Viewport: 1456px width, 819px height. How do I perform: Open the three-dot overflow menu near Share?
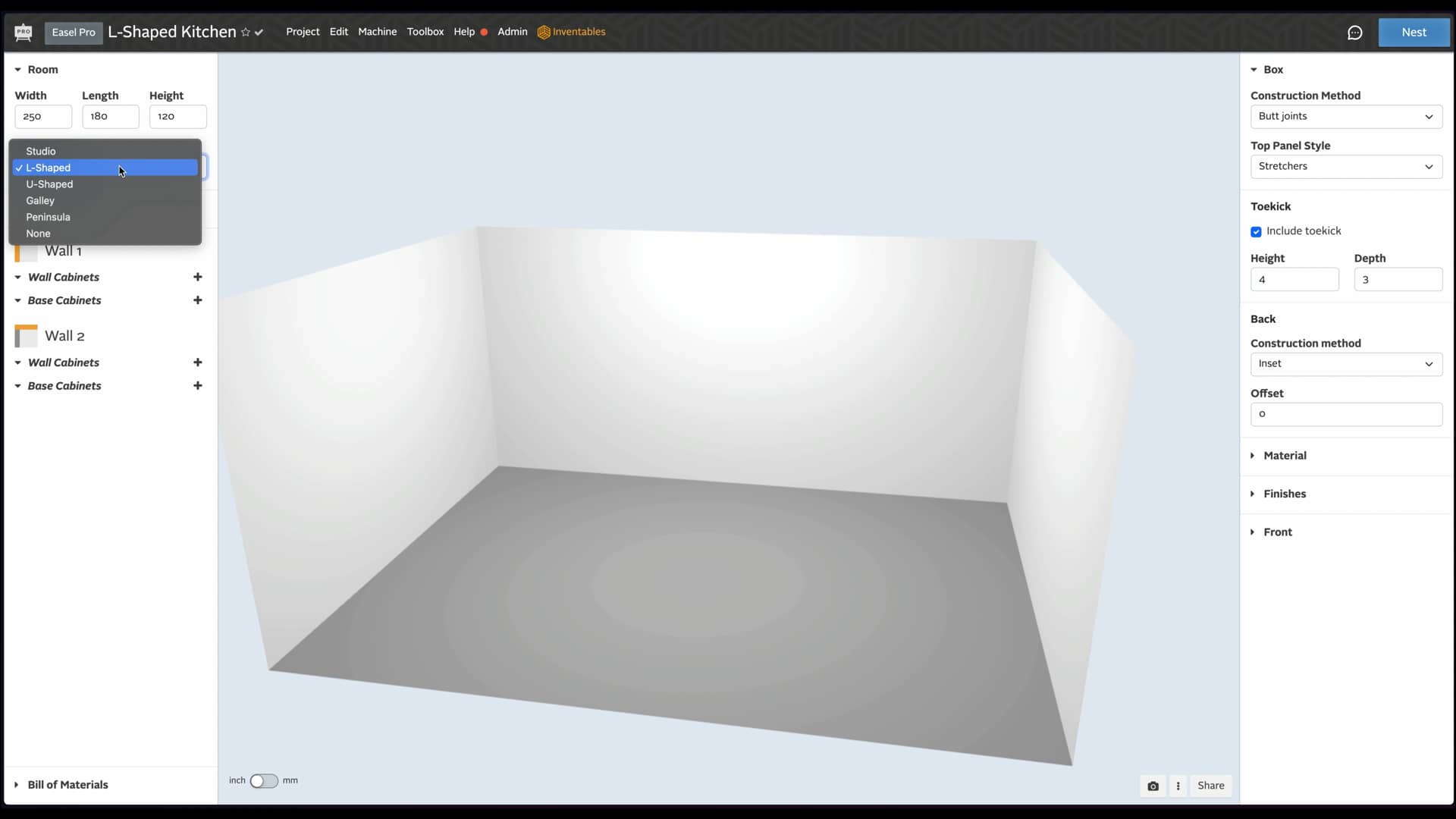pyautogui.click(x=1178, y=786)
